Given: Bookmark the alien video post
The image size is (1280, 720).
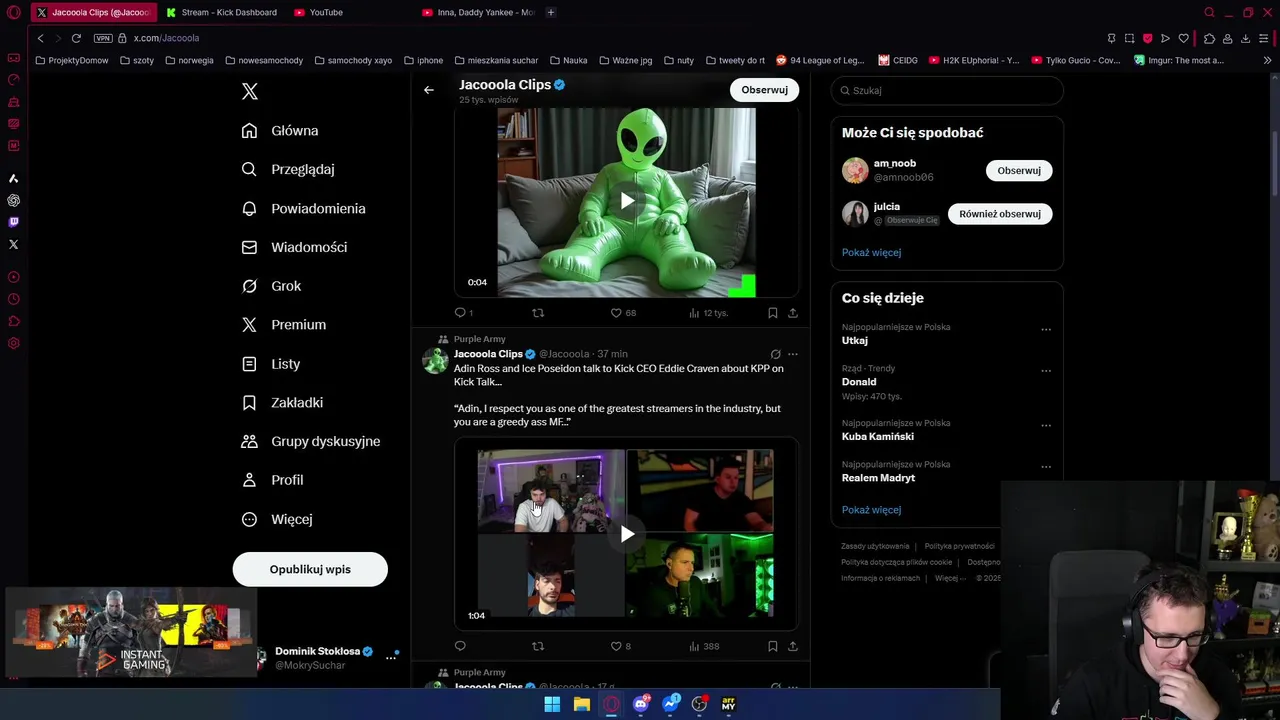Looking at the screenshot, I should [x=772, y=313].
